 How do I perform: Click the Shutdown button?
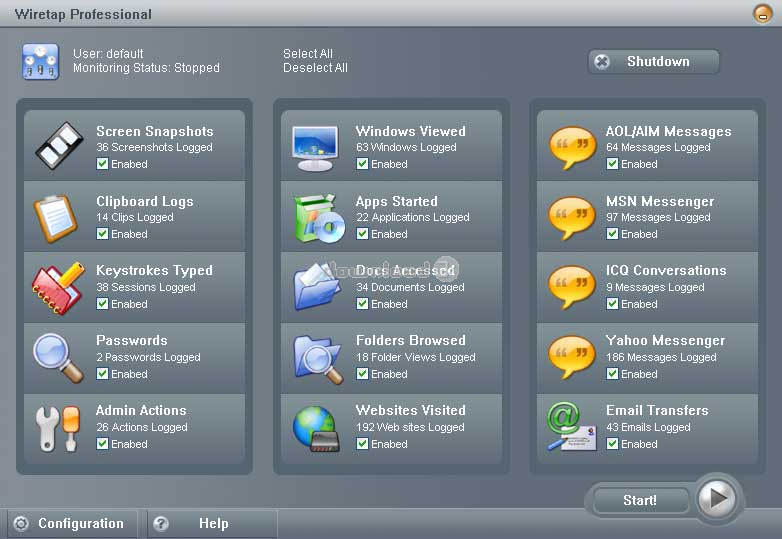(x=654, y=61)
